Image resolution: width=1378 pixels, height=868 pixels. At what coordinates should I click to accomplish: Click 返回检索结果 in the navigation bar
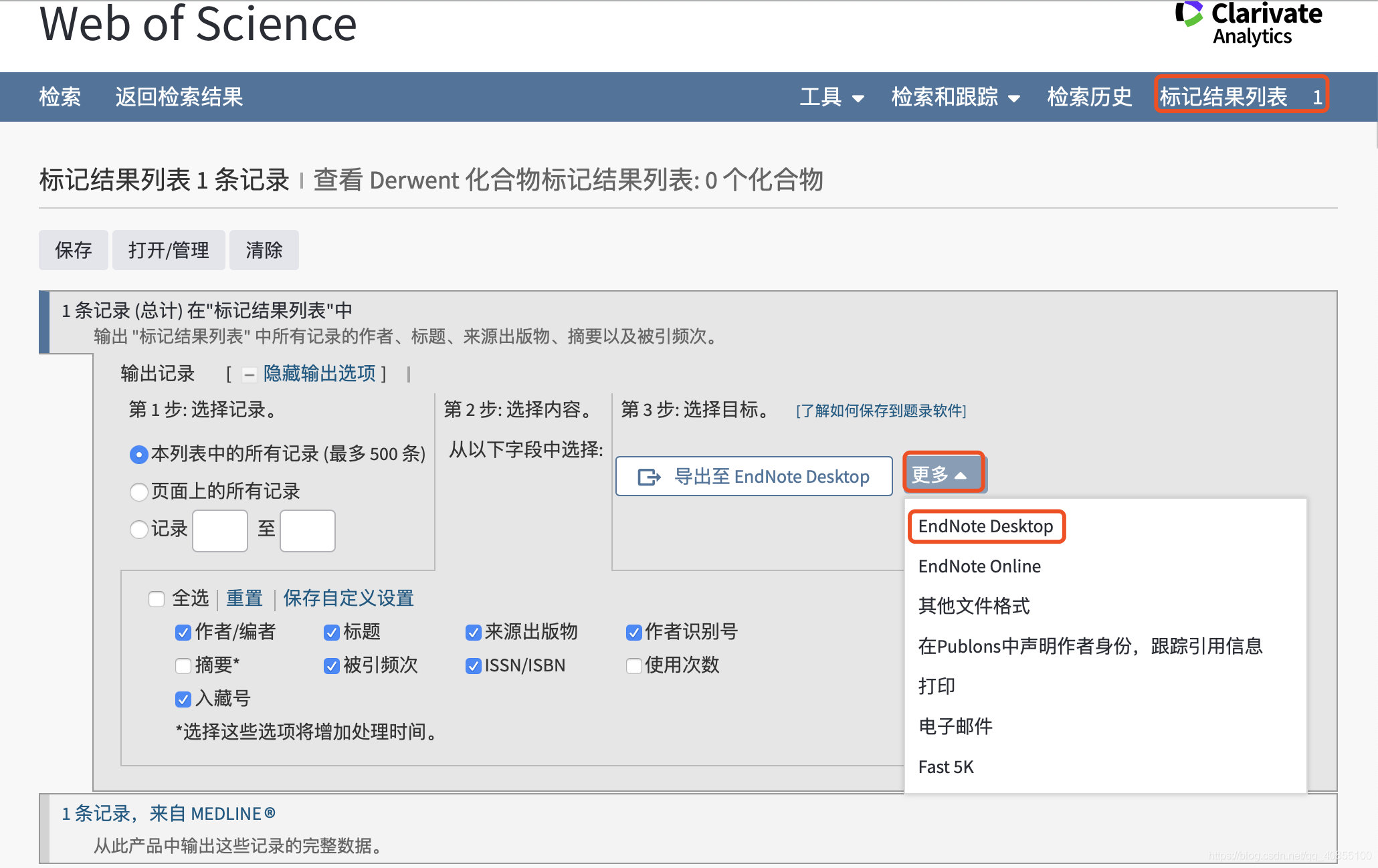tap(179, 97)
